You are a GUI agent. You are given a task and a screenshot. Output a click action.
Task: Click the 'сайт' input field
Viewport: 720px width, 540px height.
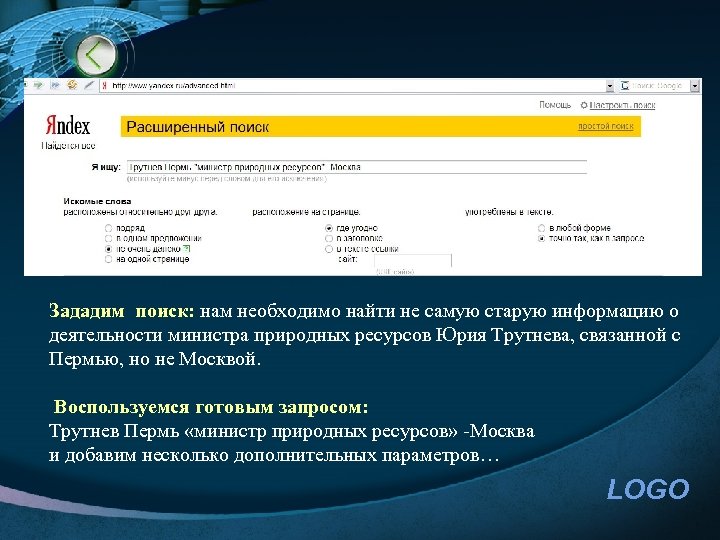pyautogui.click(x=413, y=260)
